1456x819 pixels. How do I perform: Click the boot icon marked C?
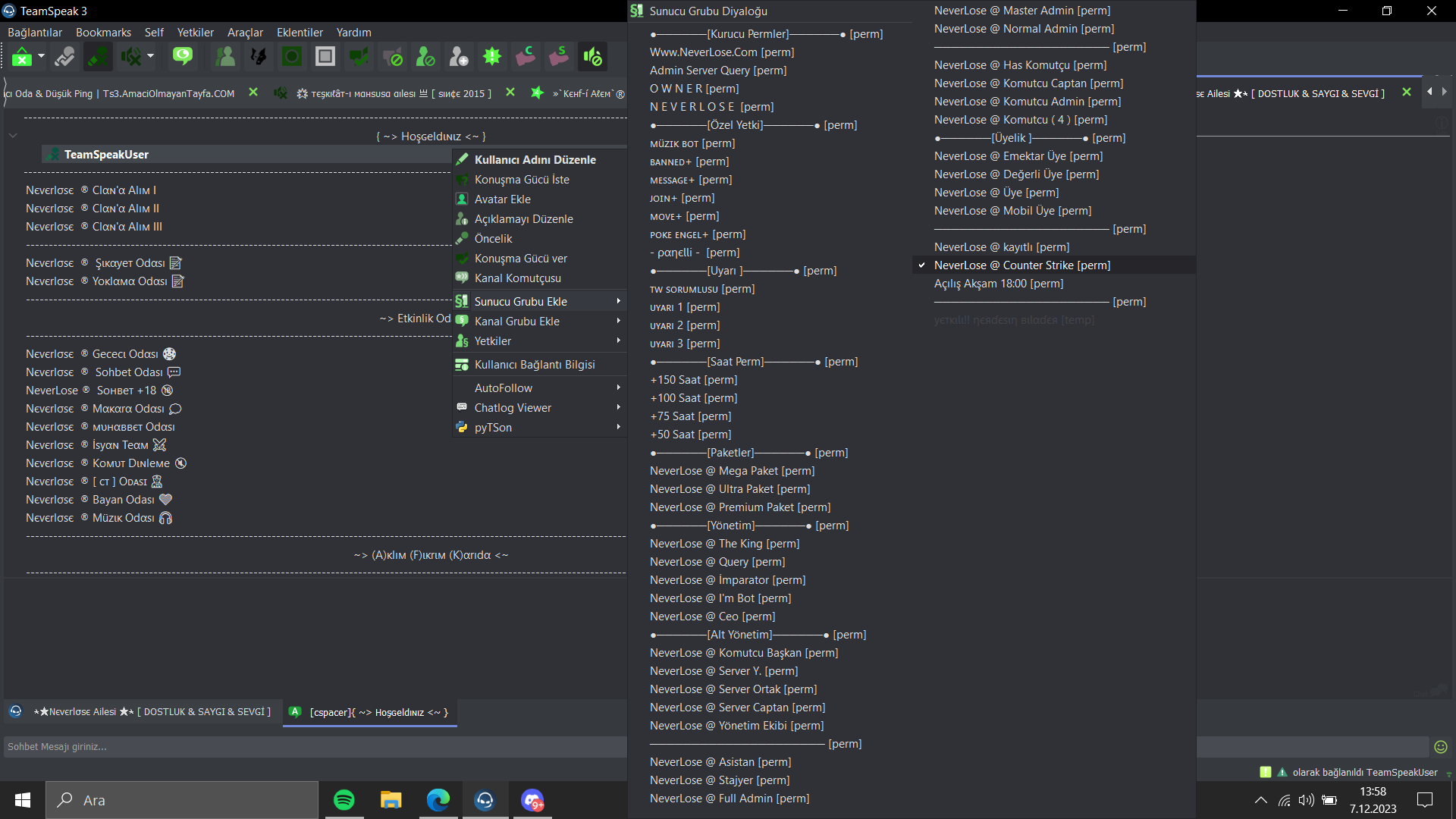526,57
